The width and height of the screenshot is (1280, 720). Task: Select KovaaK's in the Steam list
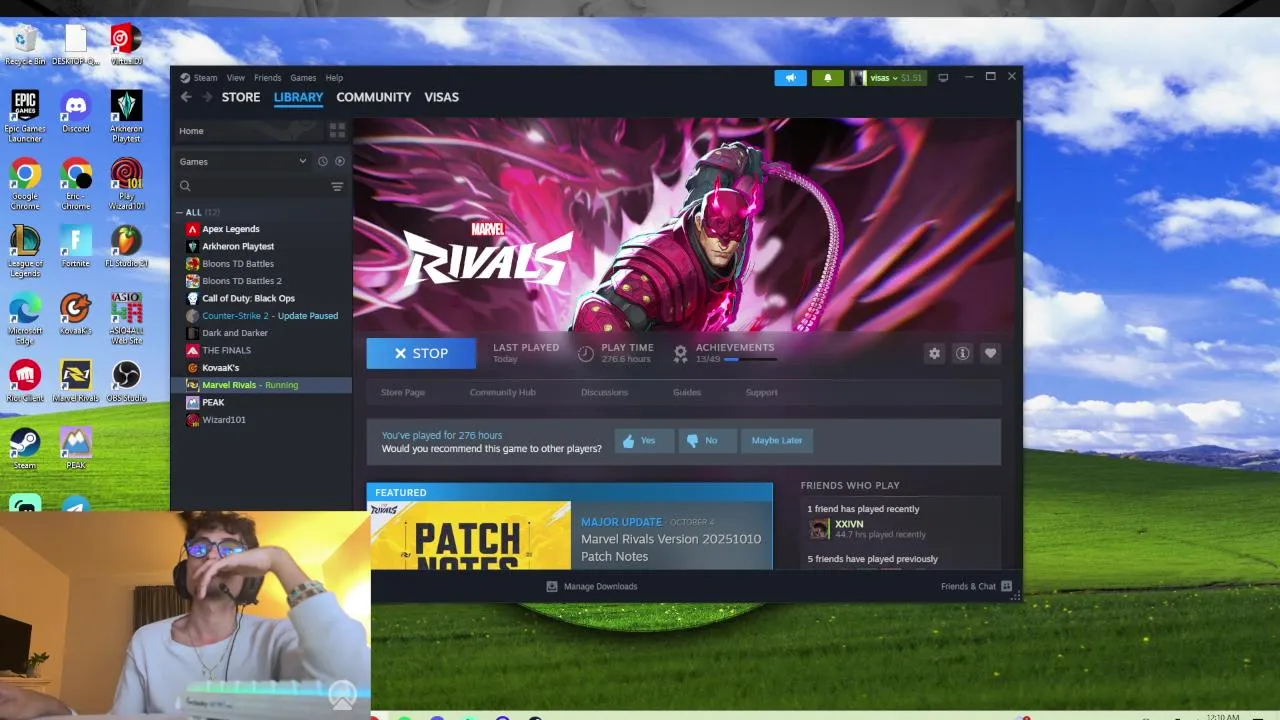(x=261, y=368)
